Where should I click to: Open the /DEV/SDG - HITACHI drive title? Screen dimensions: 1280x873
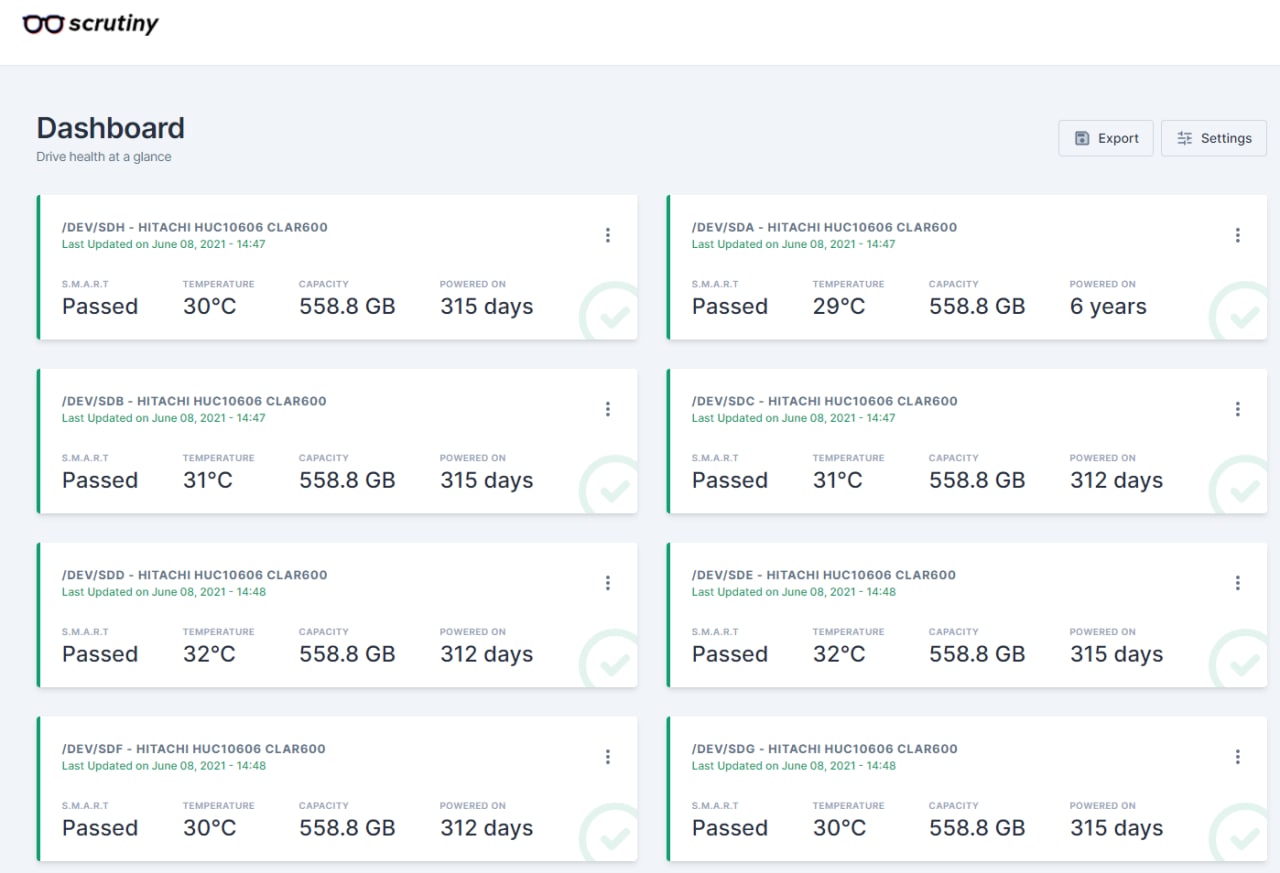(824, 749)
